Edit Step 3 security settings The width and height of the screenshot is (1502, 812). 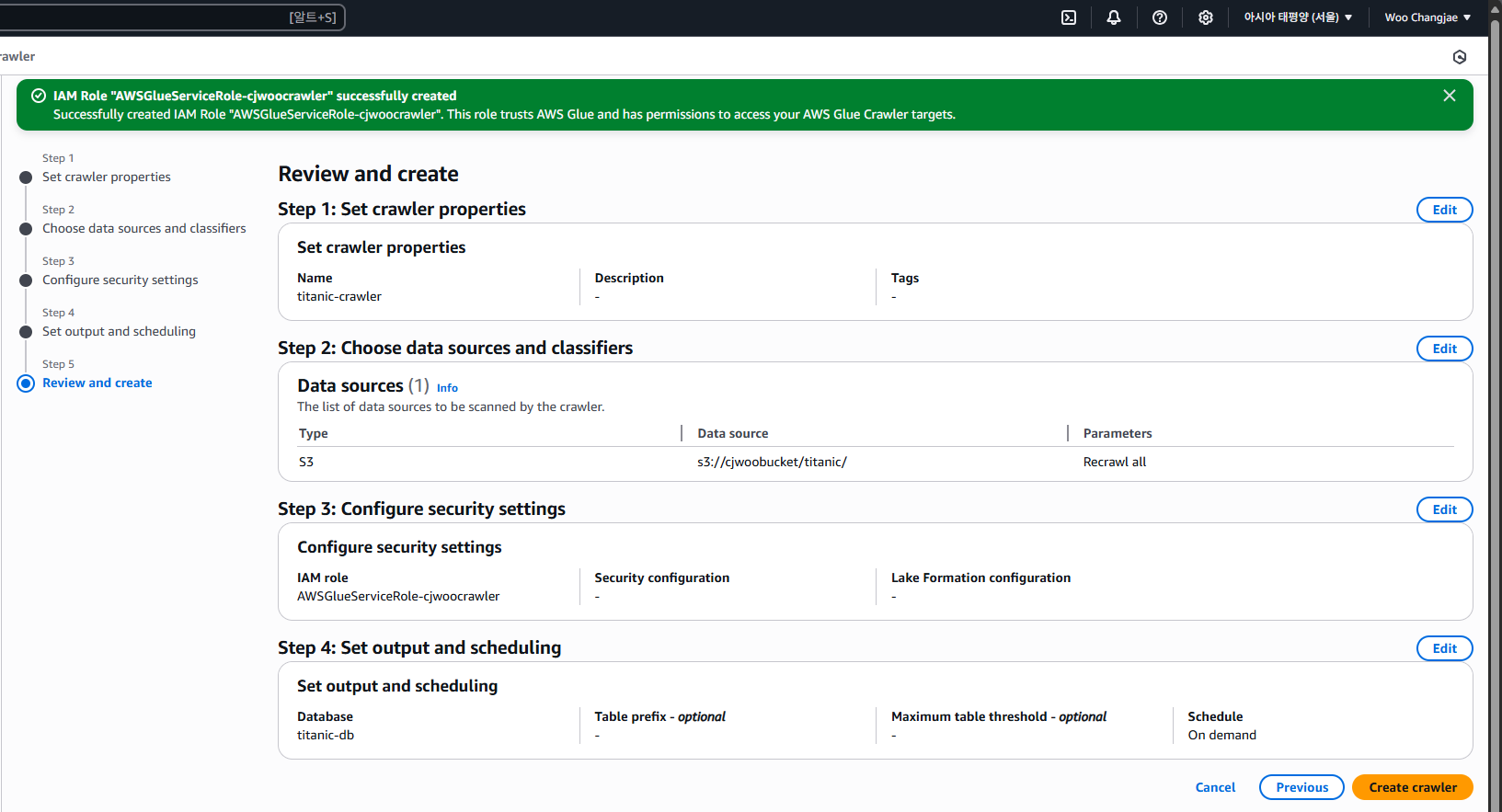pos(1444,509)
